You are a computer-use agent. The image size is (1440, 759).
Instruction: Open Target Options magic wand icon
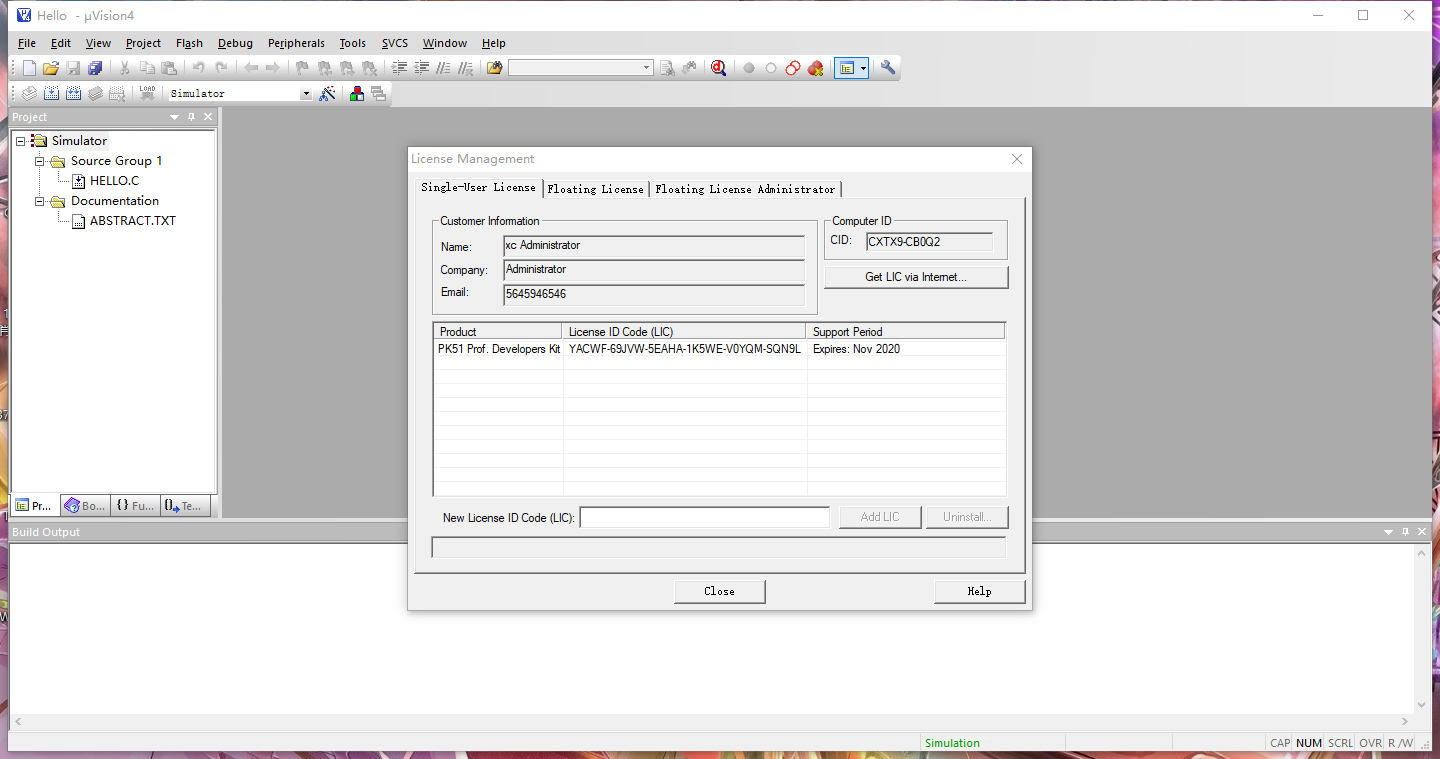coord(327,93)
